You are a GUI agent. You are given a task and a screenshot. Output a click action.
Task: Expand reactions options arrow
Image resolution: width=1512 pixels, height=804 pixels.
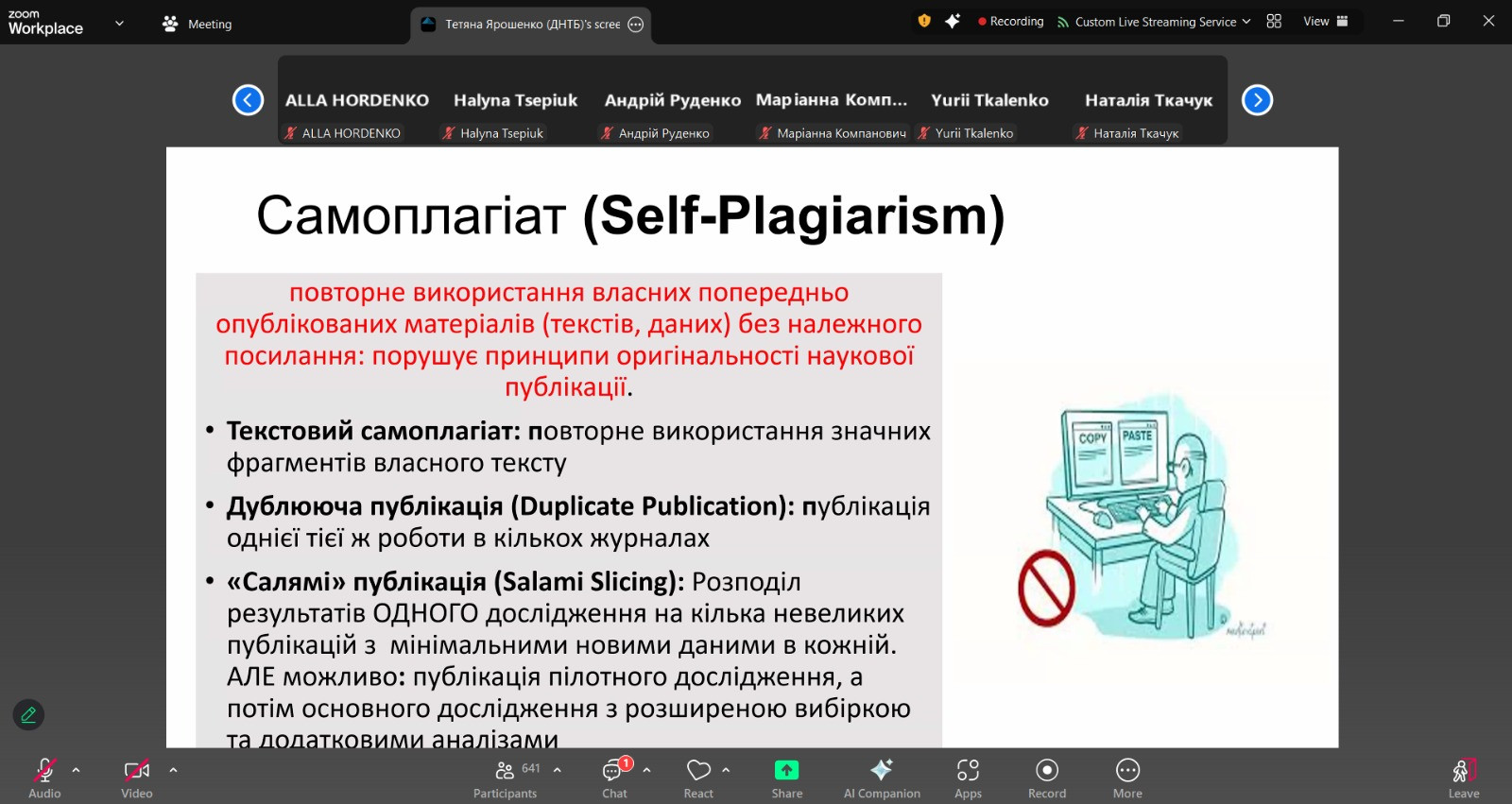[x=726, y=770]
